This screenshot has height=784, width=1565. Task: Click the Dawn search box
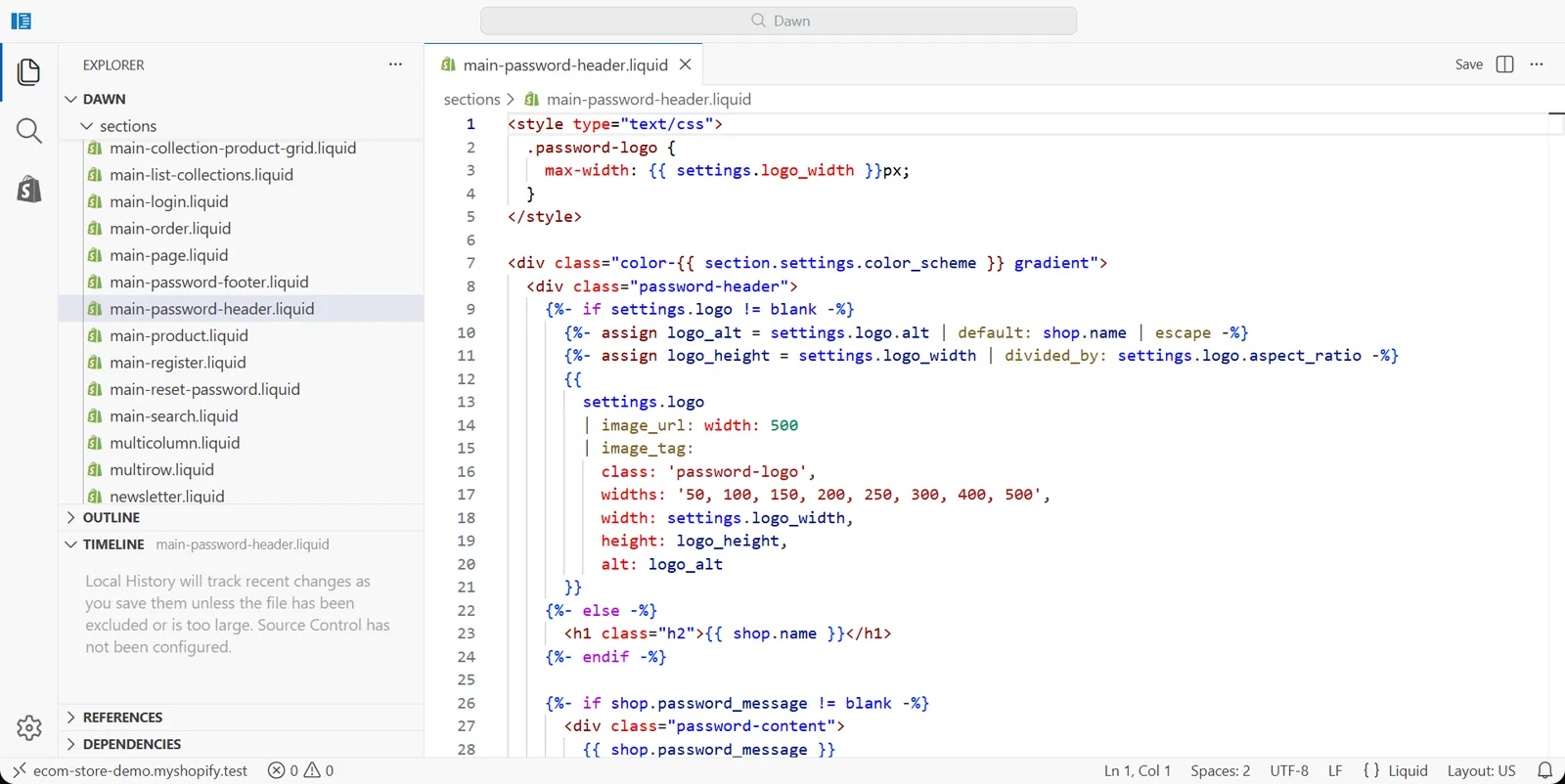pyautogui.click(x=779, y=21)
